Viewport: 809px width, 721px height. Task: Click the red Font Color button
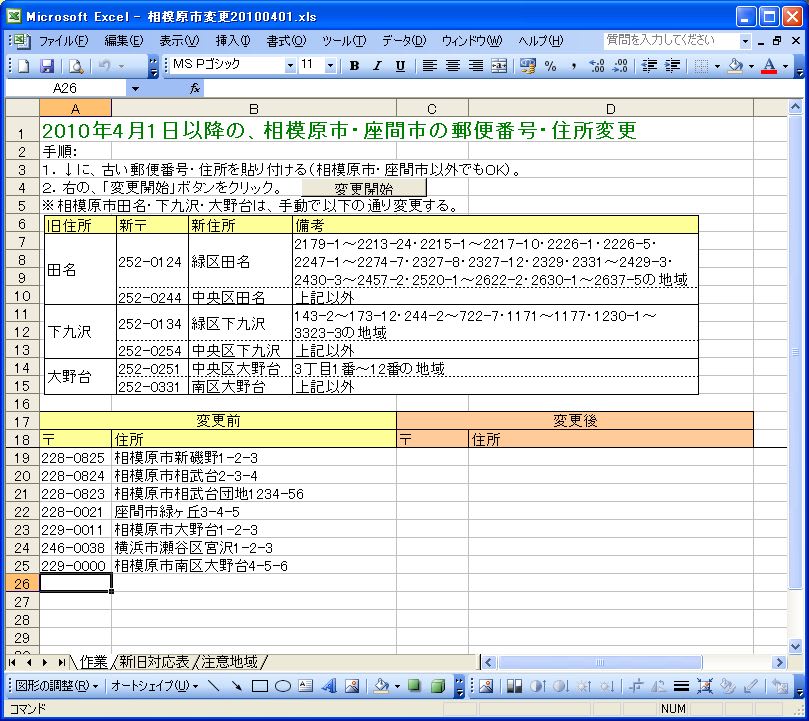pos(768,66)
